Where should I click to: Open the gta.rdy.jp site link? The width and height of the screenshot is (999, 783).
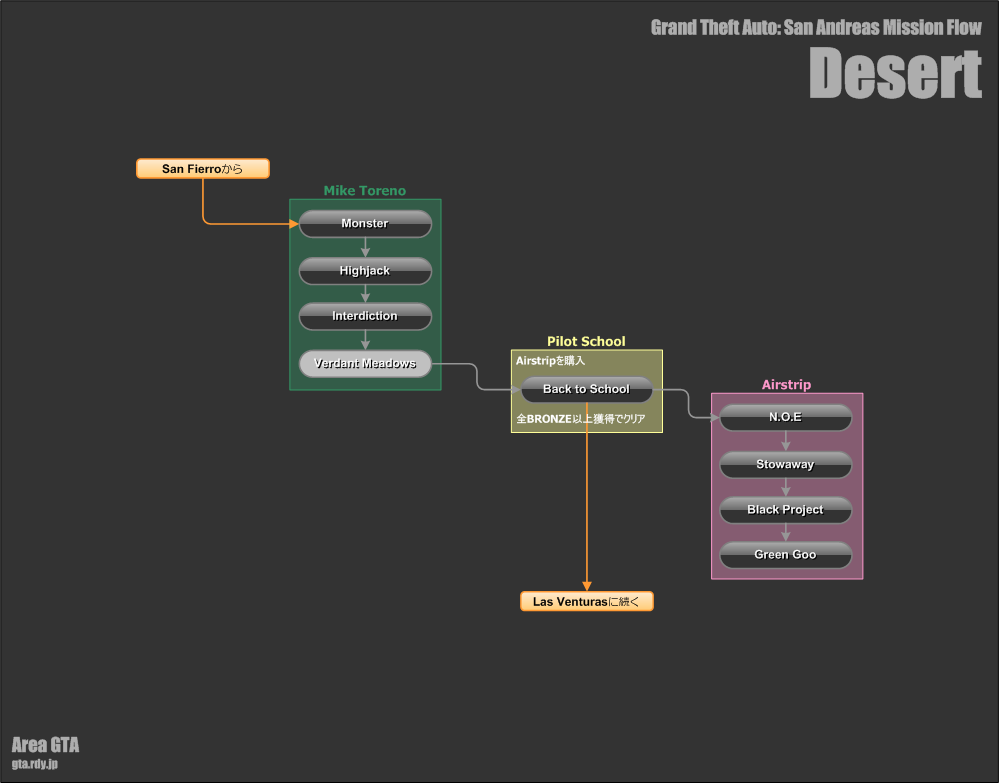tap(34, 764)
